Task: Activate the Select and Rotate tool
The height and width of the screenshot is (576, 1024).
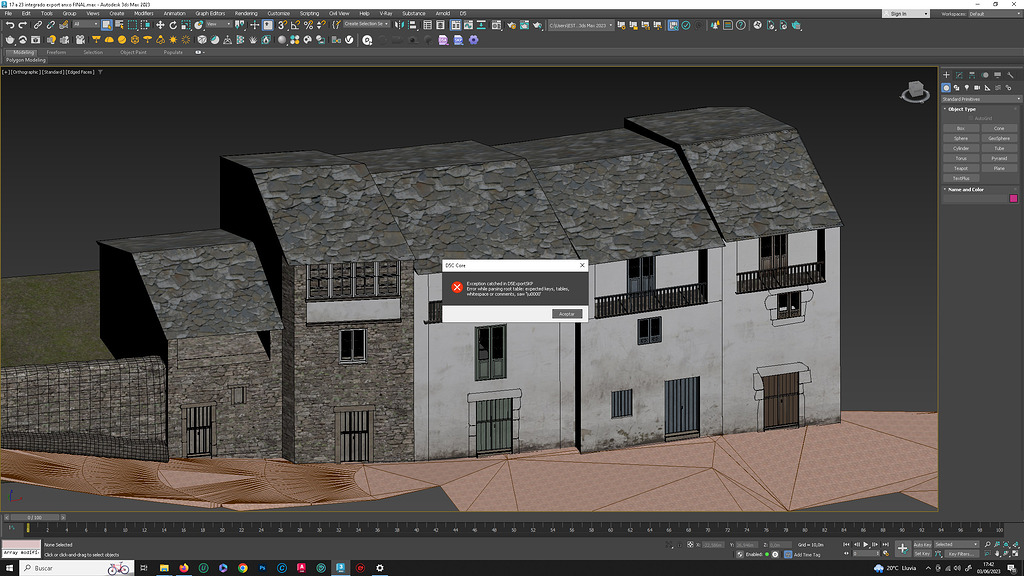Action: (173, 26)
